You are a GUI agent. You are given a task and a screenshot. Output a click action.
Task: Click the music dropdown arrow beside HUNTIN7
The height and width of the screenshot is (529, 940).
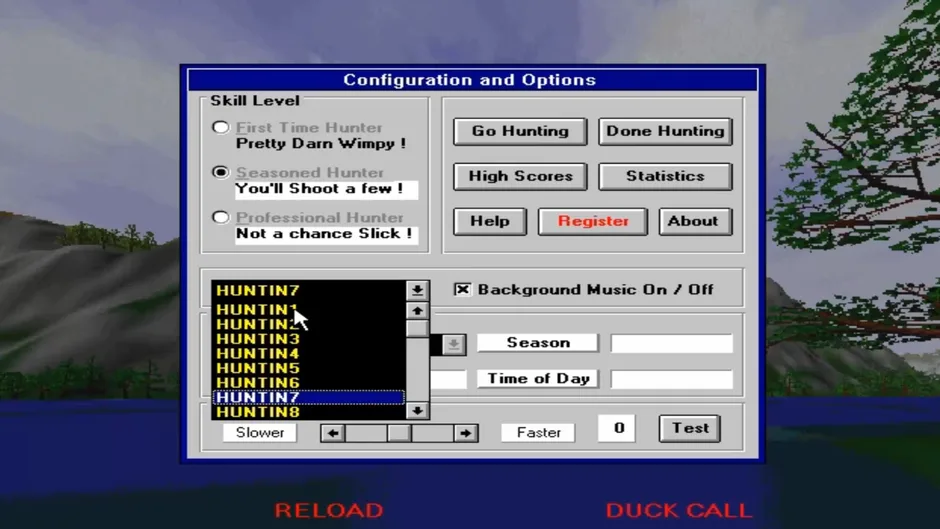coord(417,290)
